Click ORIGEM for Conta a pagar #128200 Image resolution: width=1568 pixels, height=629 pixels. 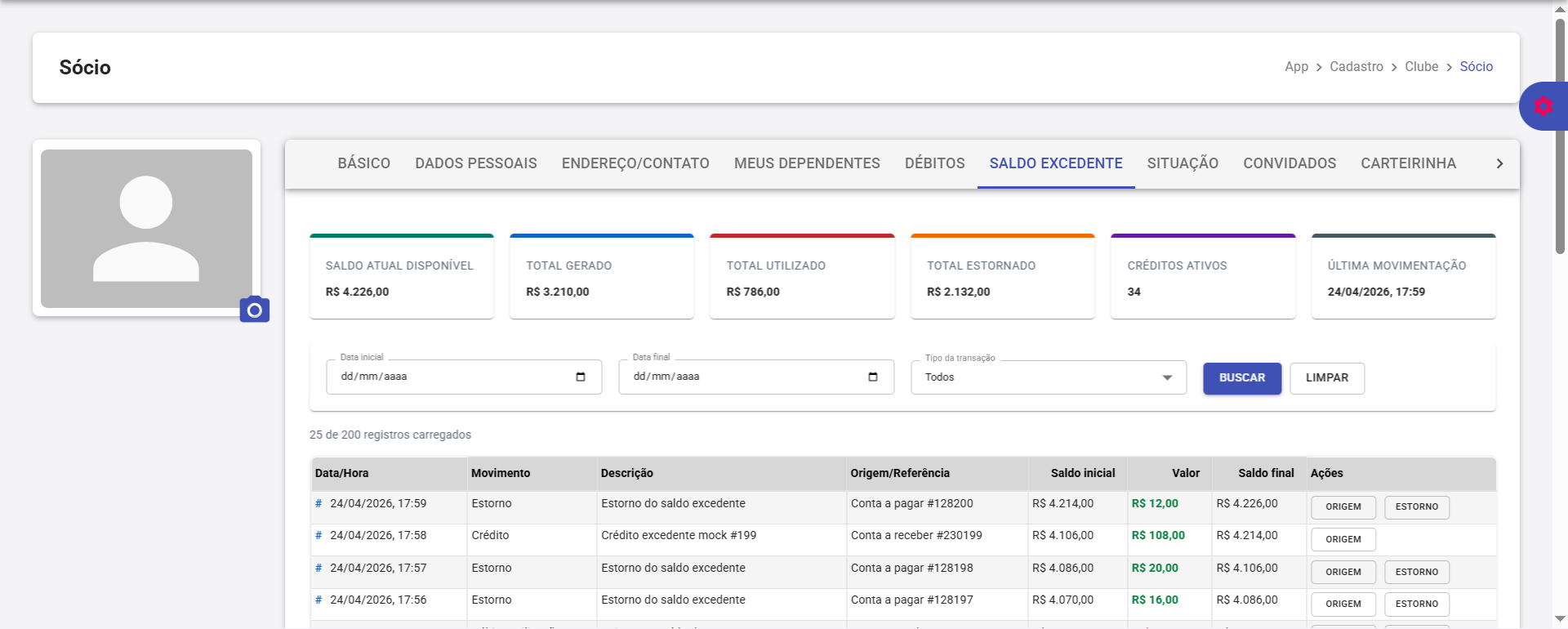(1343, 507)
